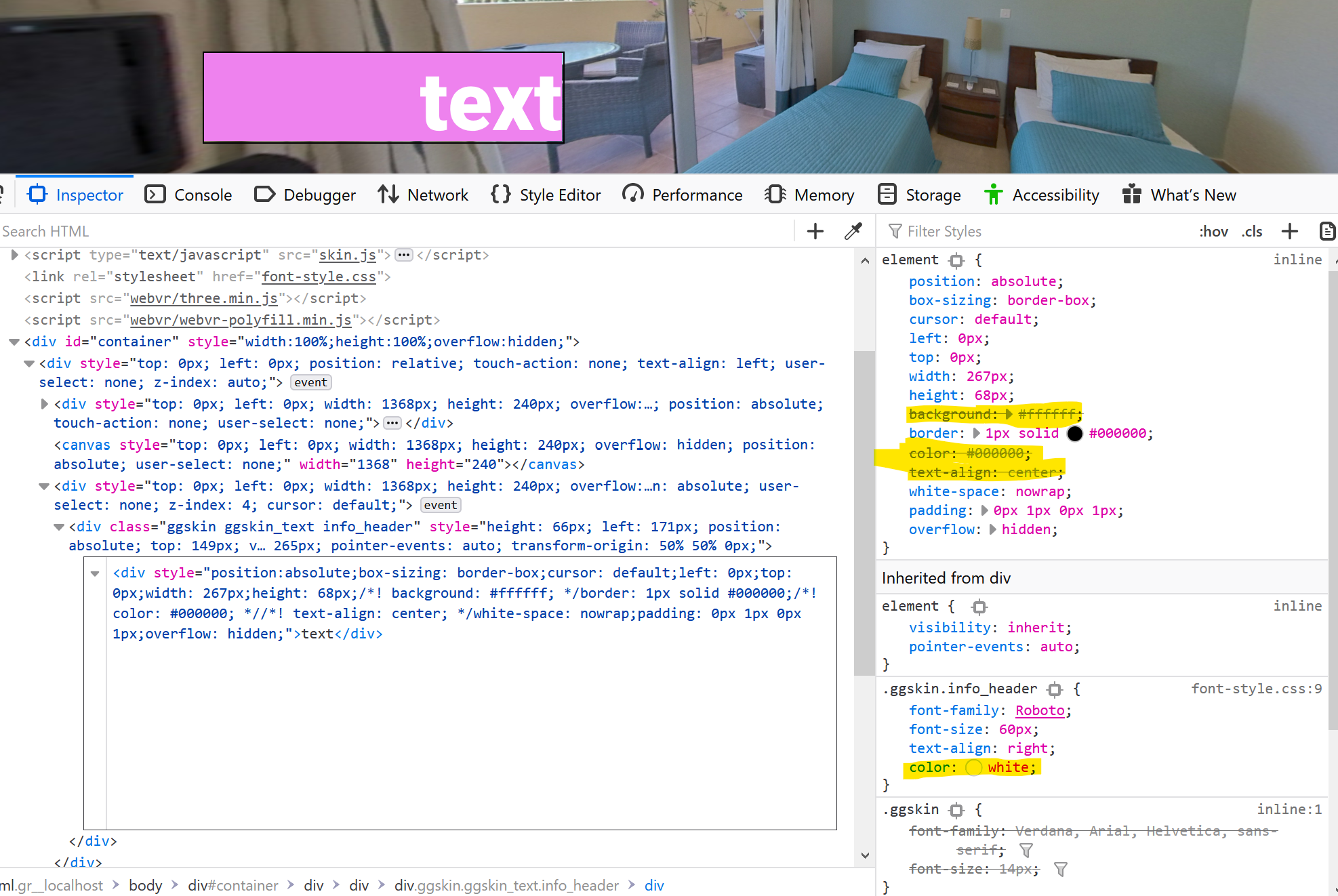The width and height of the screenshot is (1338, 896).
Task: Click the print media simulation icon
Action: [x=1327, y=231]
